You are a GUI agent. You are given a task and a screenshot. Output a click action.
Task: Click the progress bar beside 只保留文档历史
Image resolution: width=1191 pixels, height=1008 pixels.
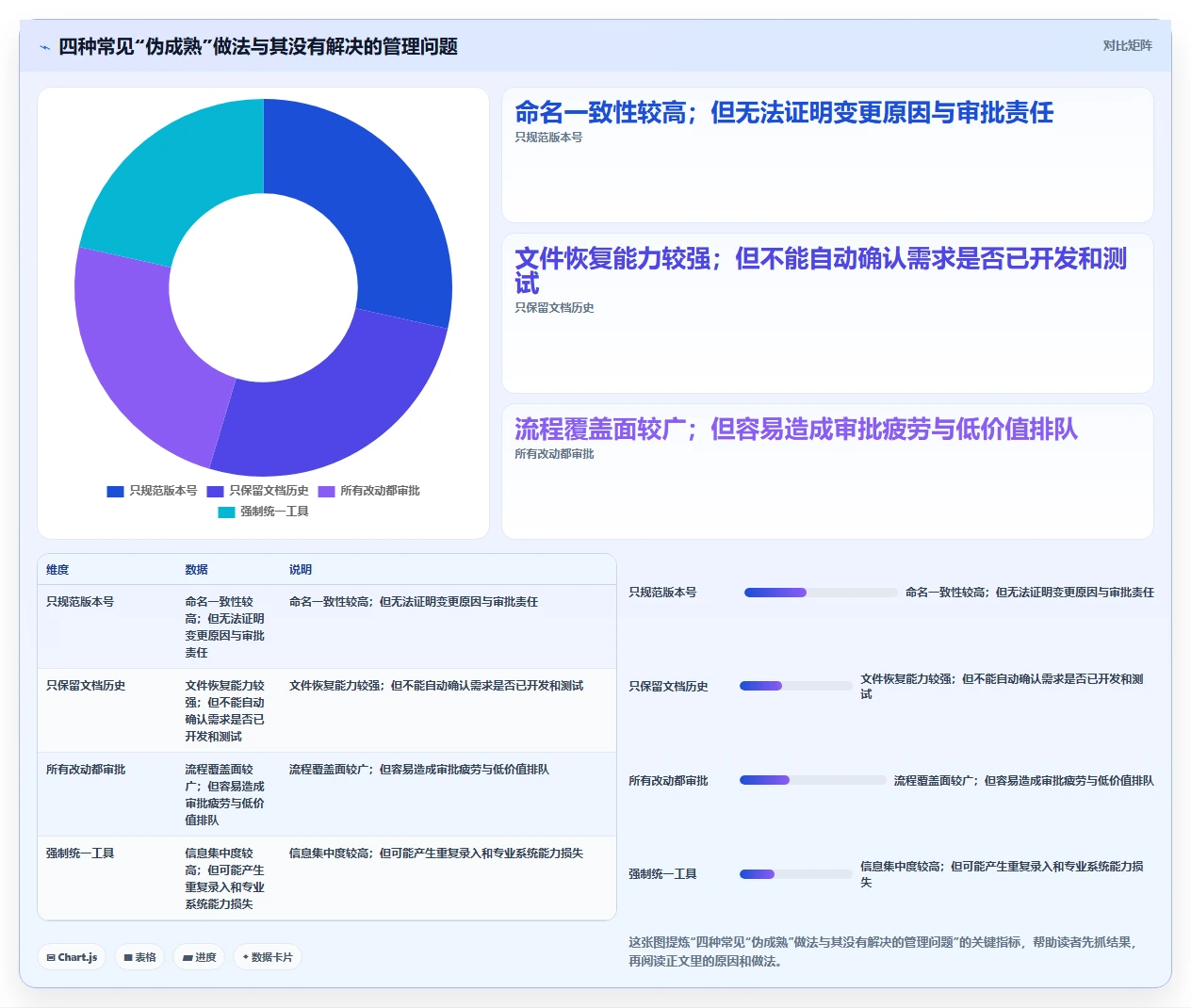[x=796, y=686]
